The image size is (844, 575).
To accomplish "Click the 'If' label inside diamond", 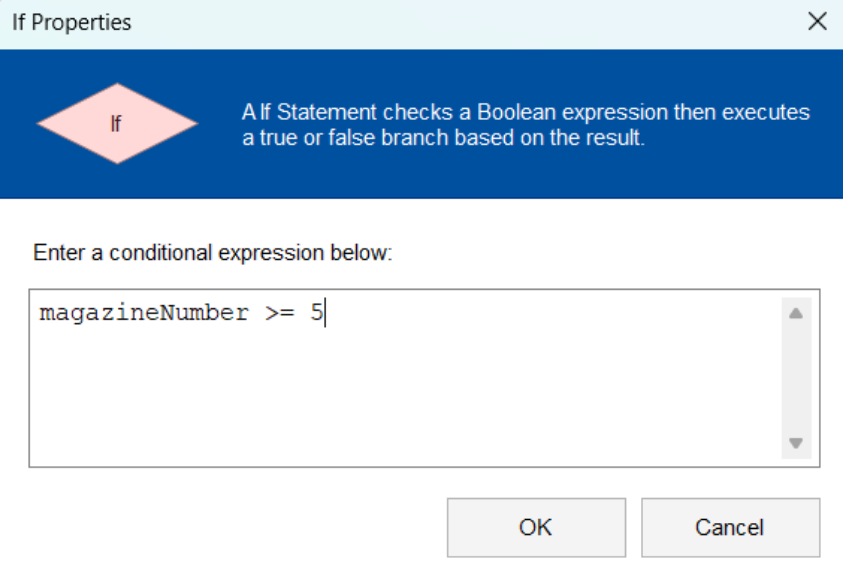I will (x=116, y=124).
